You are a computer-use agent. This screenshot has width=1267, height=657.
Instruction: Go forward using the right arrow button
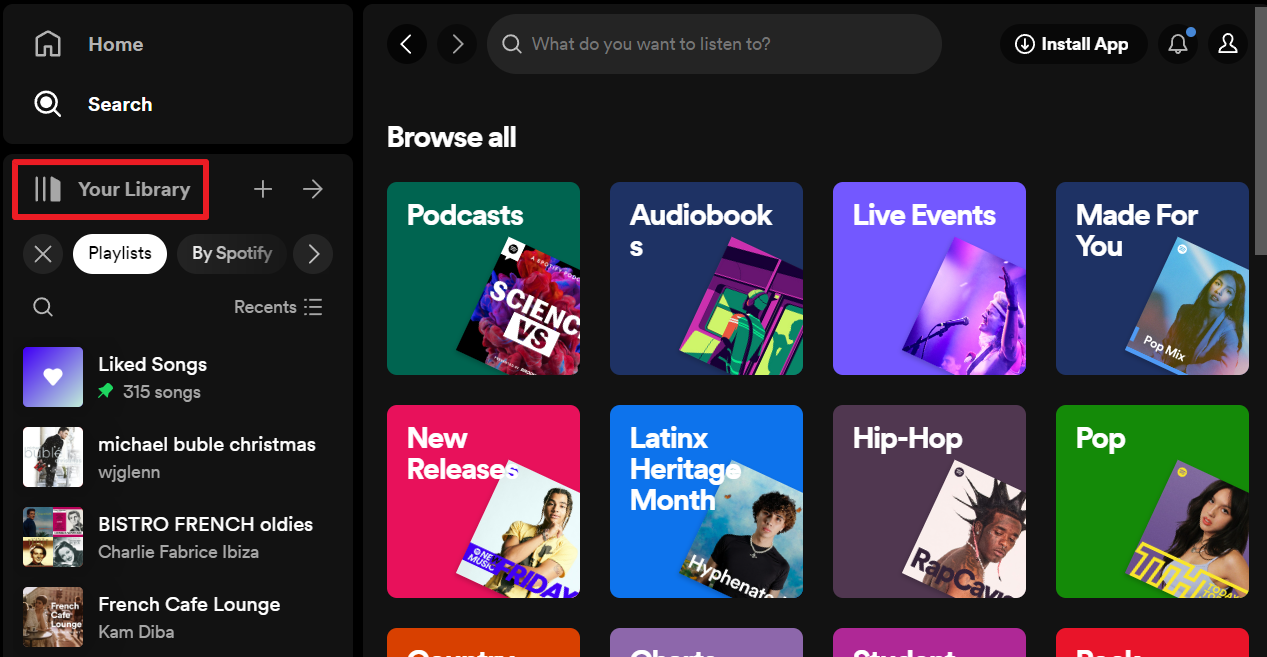[x=457, y=44]
